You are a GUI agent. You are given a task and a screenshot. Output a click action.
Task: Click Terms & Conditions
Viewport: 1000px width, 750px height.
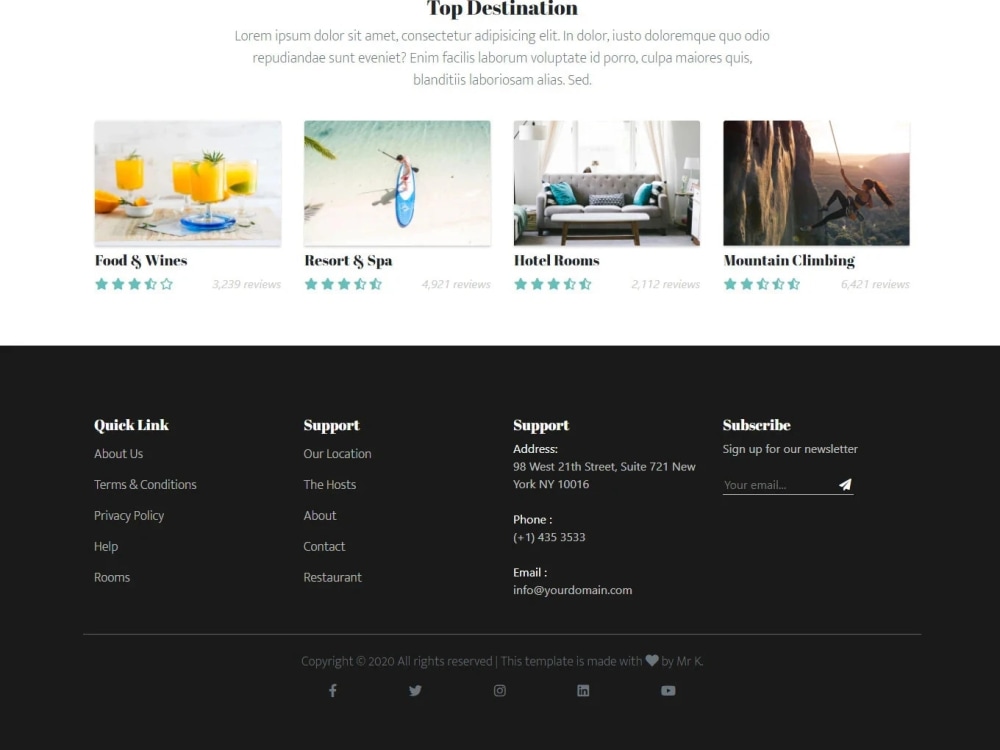[145, 484]
